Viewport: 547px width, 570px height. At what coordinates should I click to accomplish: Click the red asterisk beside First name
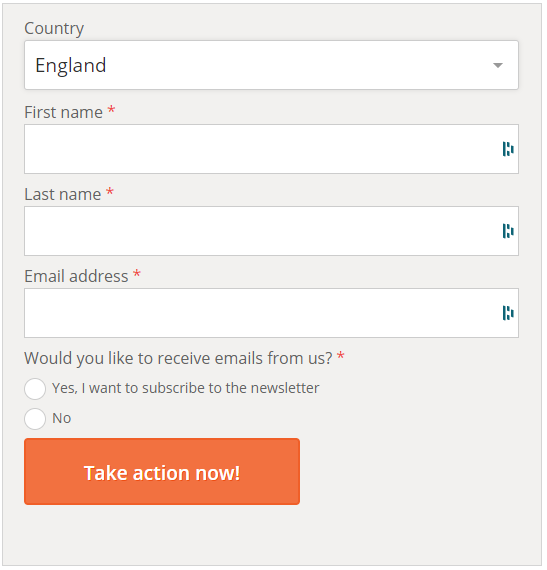coord(112,109)
